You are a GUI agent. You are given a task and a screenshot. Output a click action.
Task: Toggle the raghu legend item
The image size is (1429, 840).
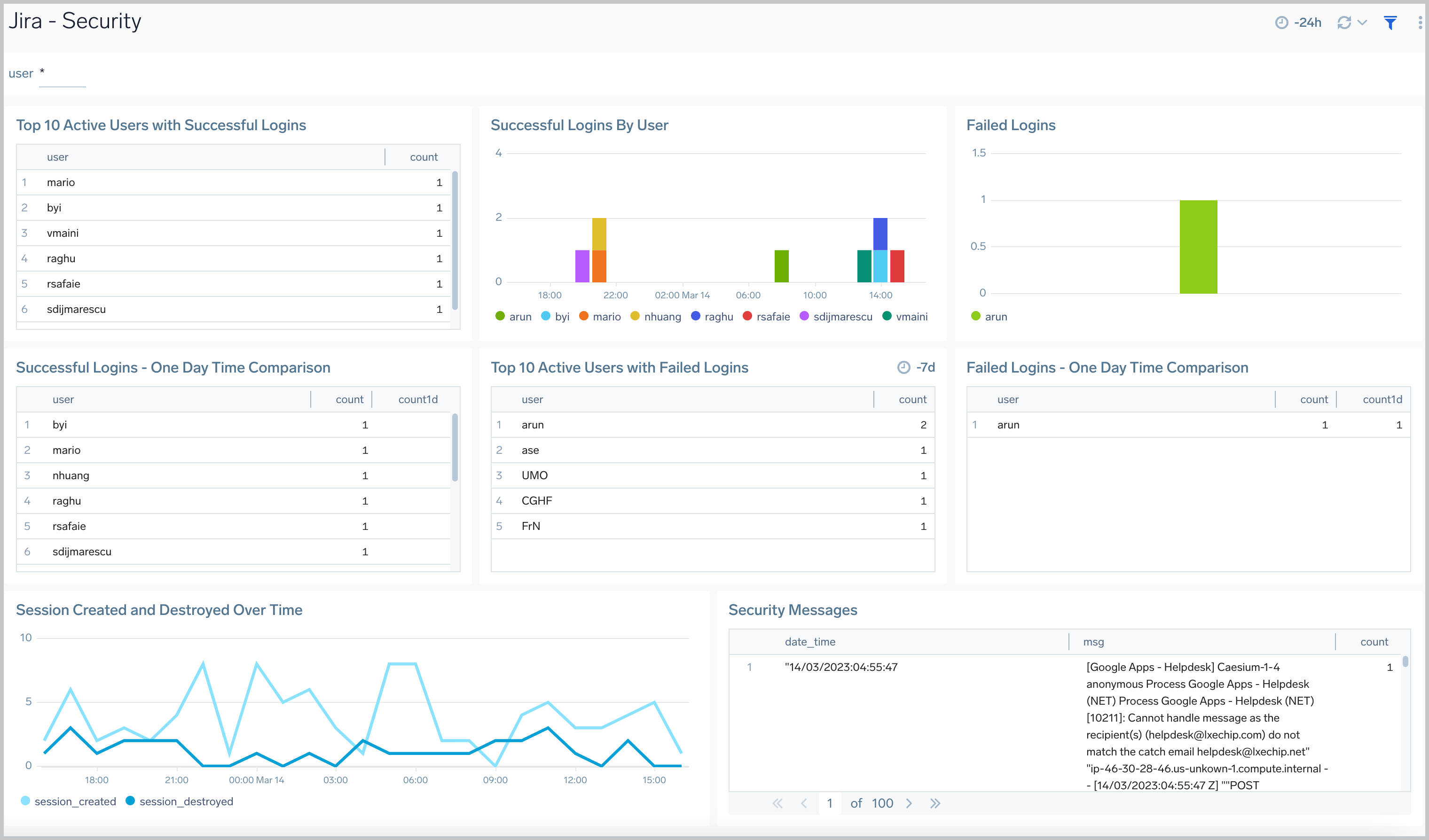point(712,316)
